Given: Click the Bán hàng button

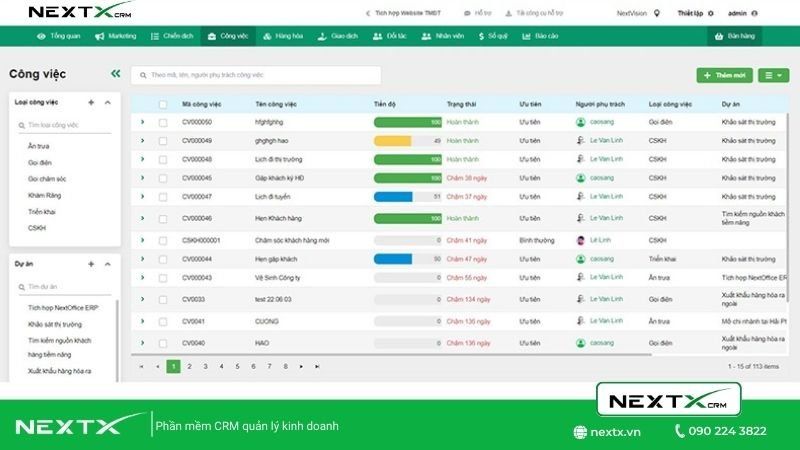Looking at the screenshot, I should pyautogui.click(x=735, y=36).
